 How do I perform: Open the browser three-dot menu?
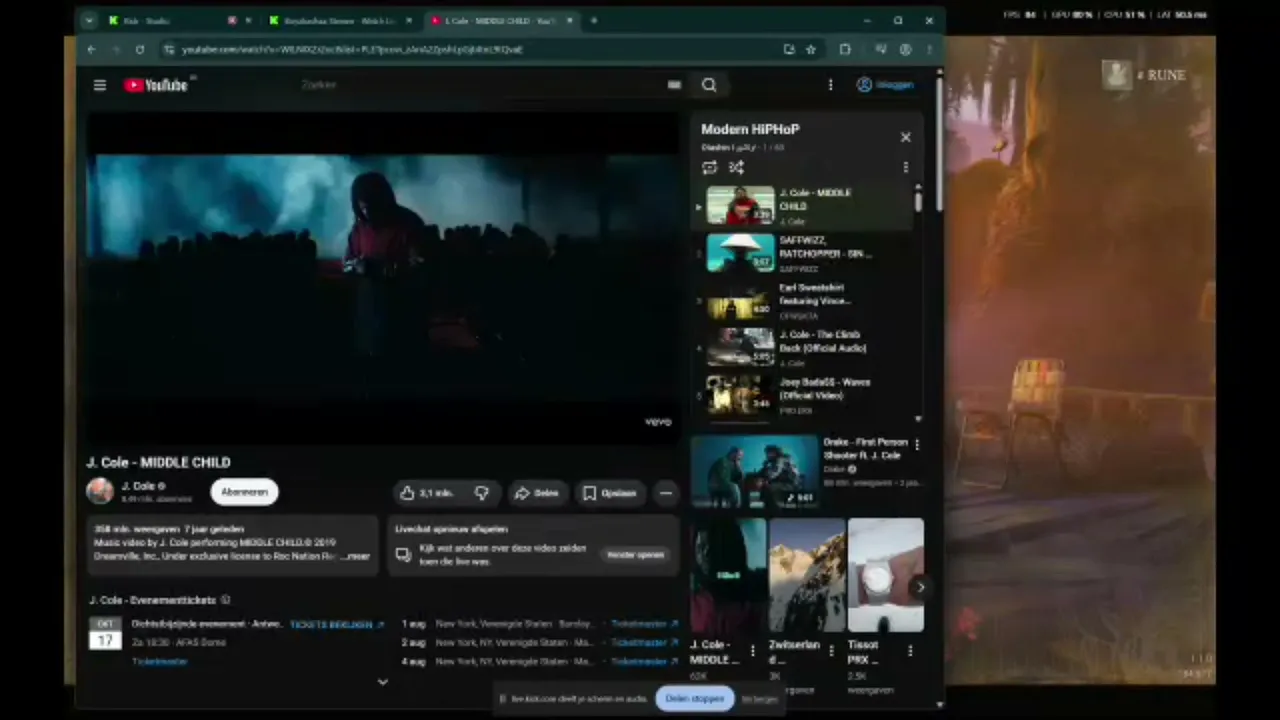click(929, 49)
